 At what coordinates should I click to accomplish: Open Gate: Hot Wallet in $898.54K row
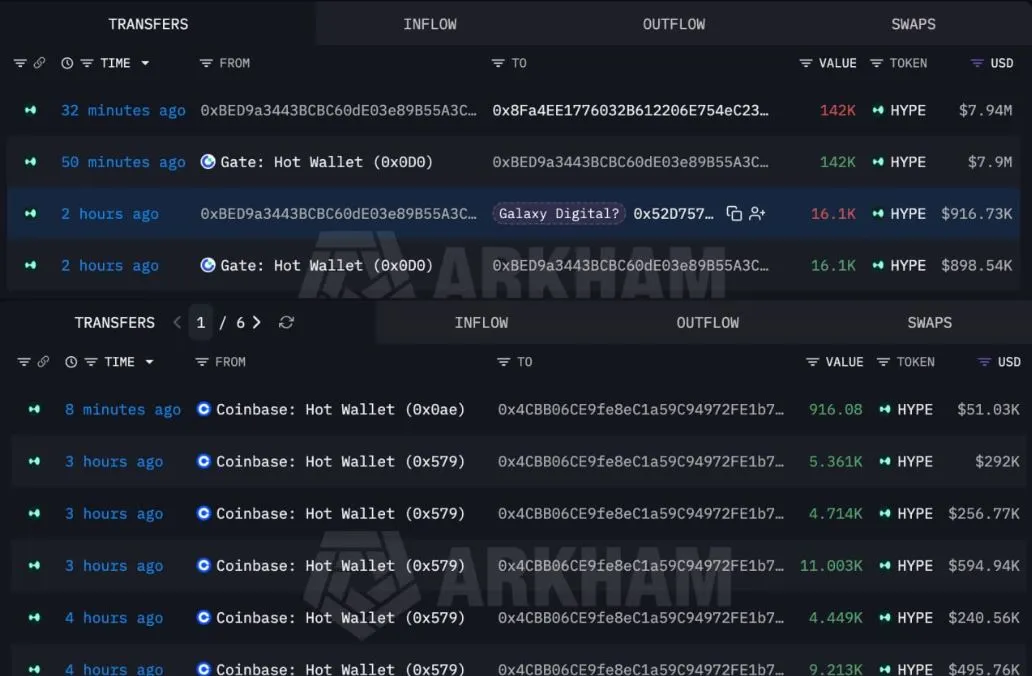[326, 266]
